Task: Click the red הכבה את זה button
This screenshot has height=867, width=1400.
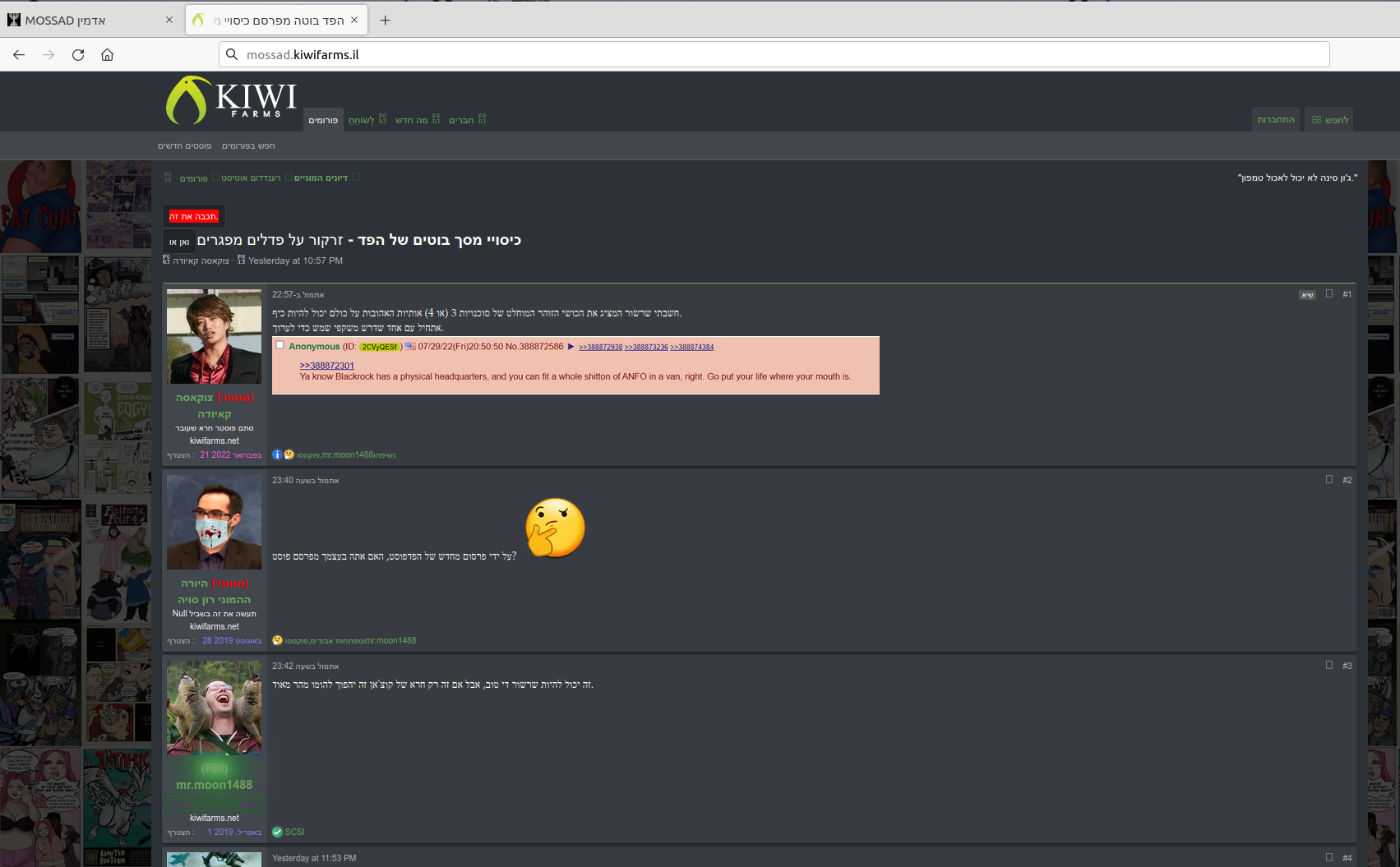Action: 193,216
